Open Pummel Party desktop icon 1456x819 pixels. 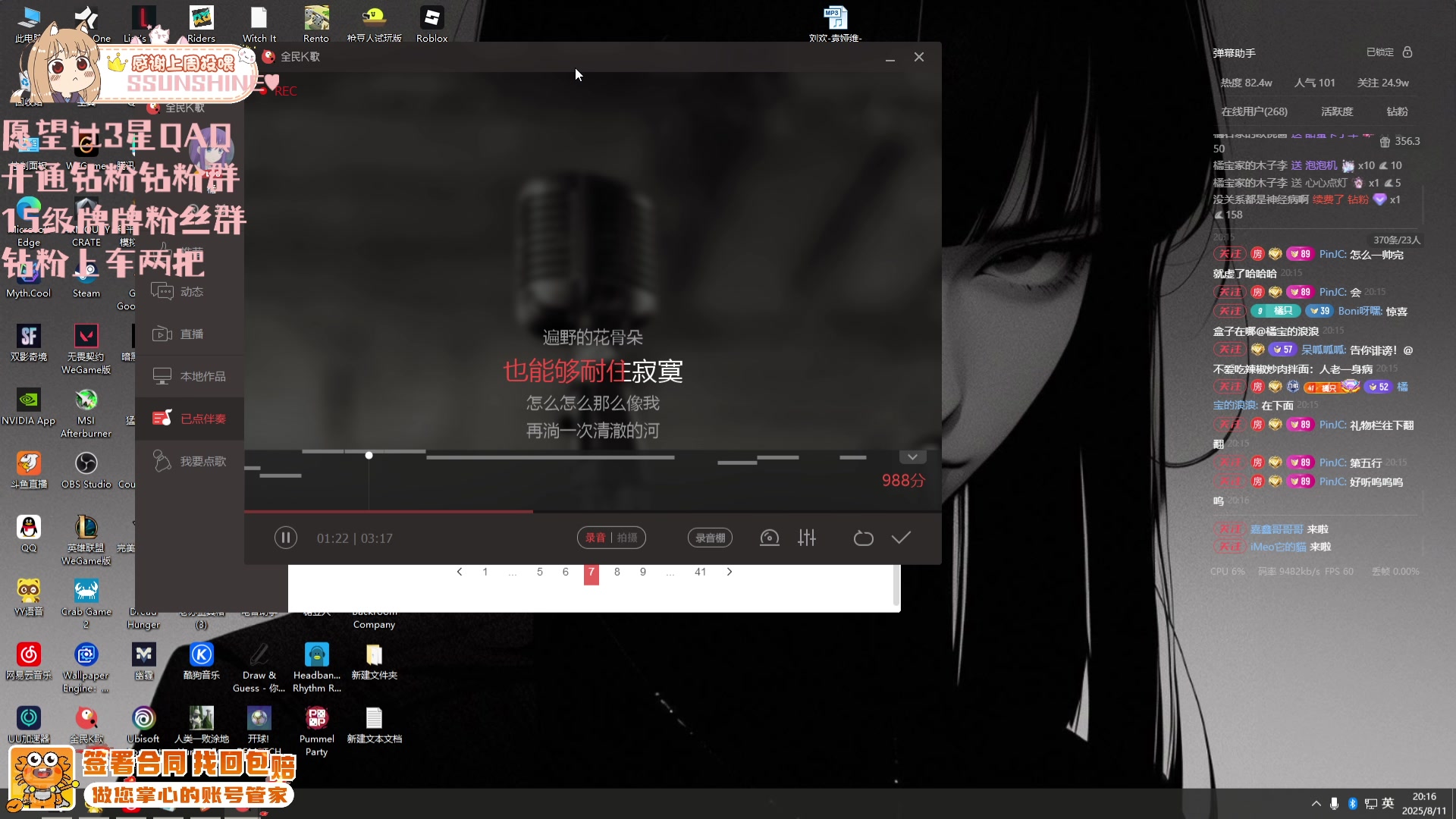point(317,731)
